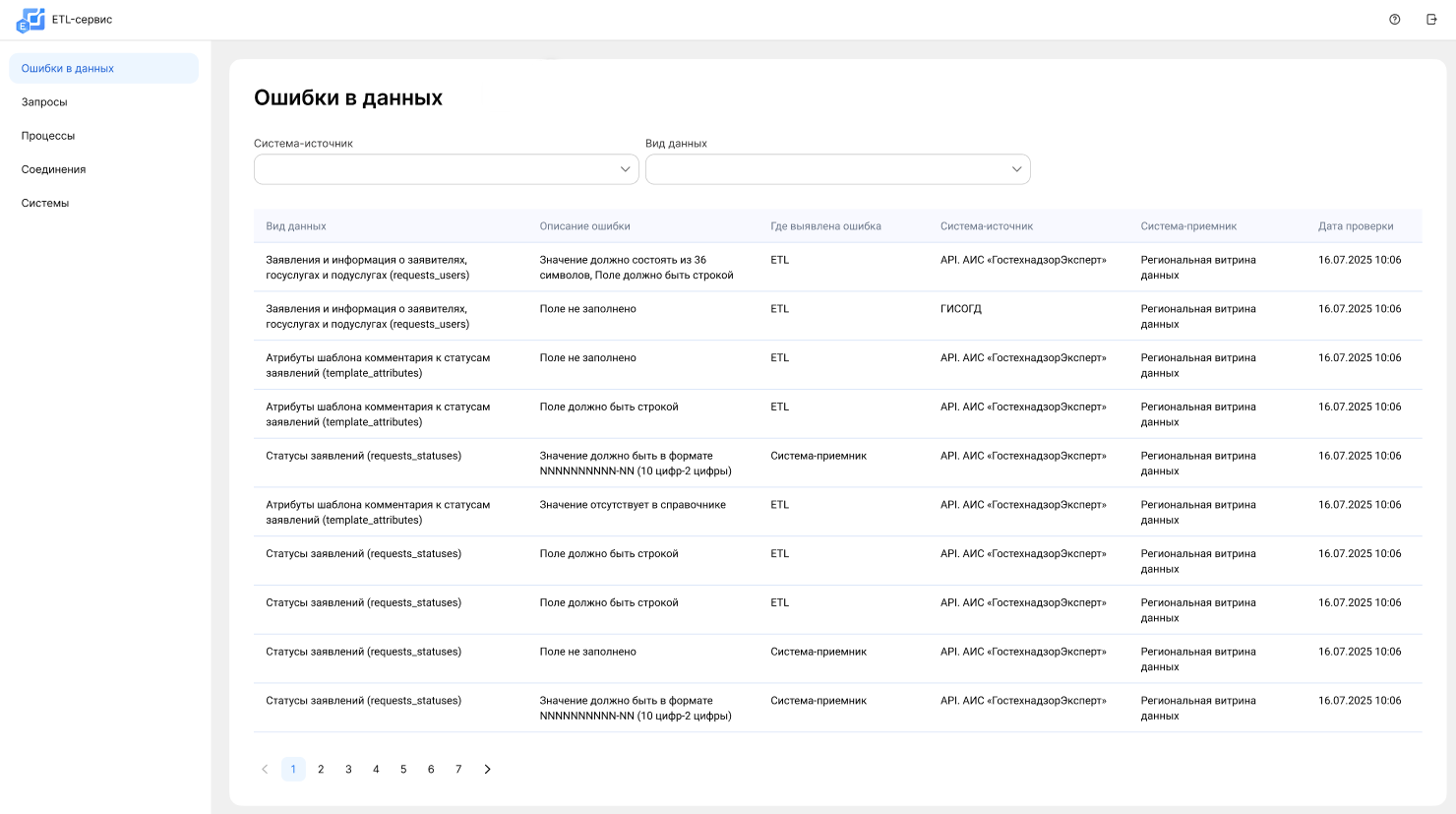This screenshot has height=814, width=1456.
Task: Click the Где выявлена ошибка column header
Action: (x=825, y=226)
